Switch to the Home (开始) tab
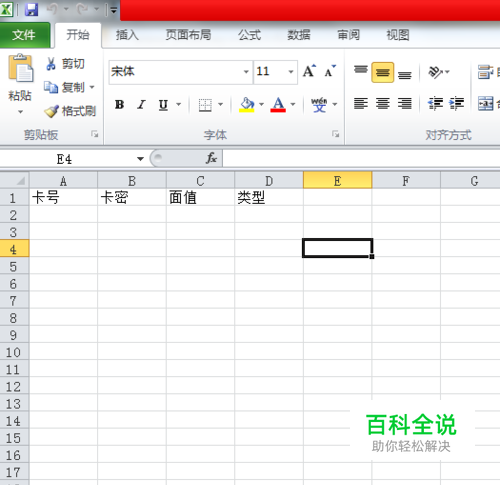This screenshot has width=500, height=485. (x=78, y=35)
